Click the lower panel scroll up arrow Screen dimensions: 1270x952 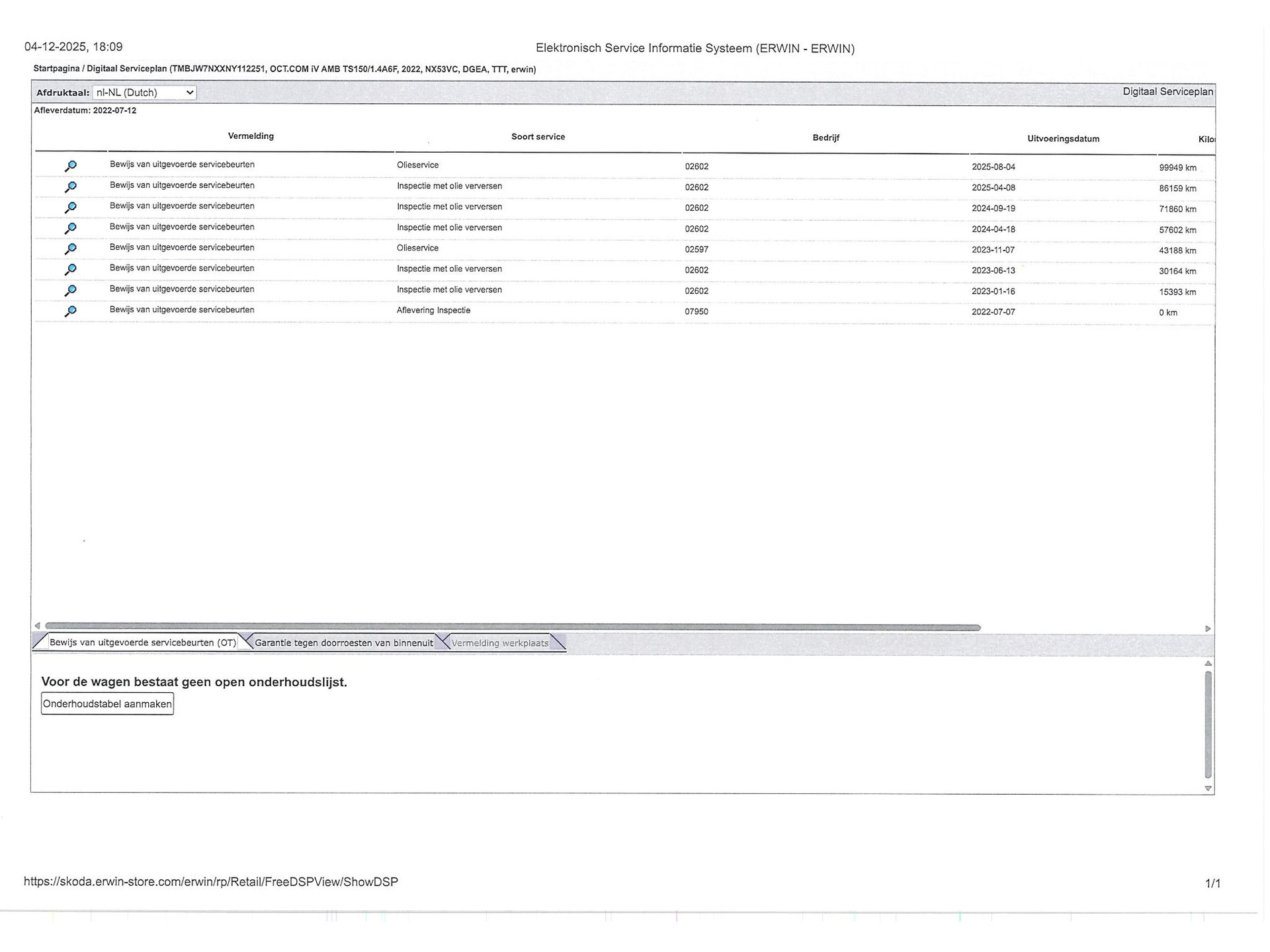tap(1208, 663)
